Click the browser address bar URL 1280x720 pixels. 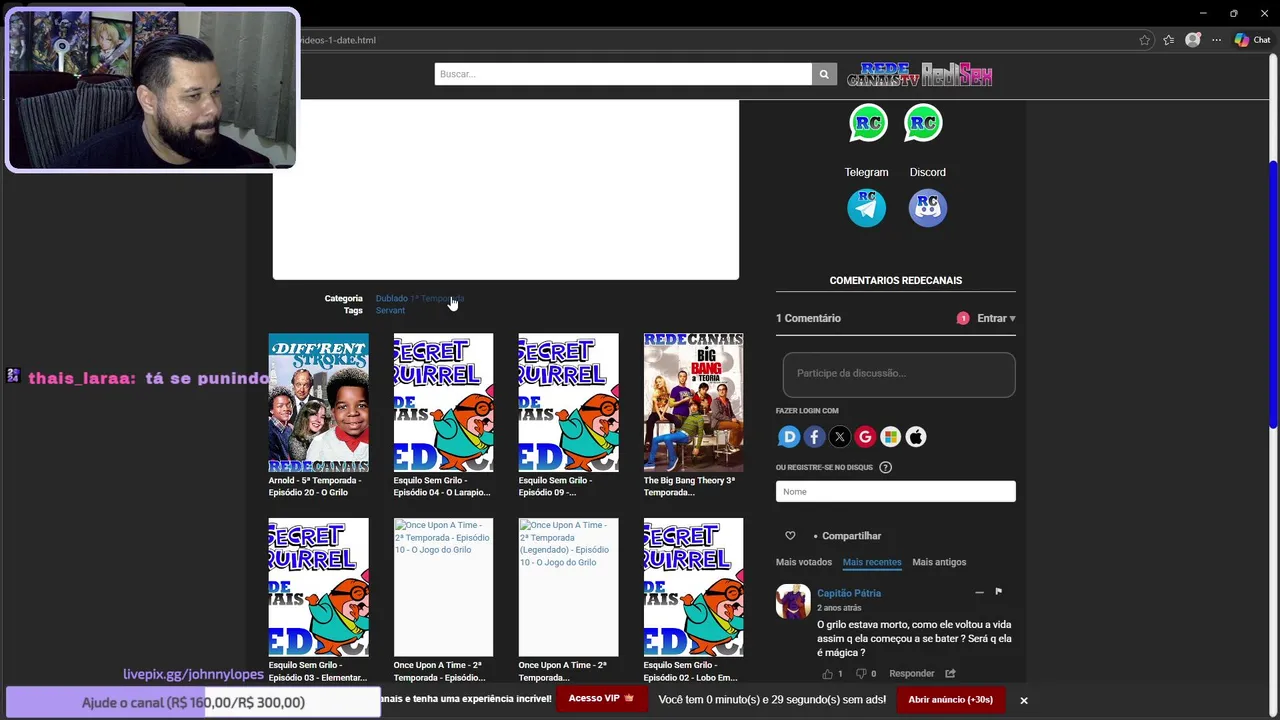[338, 40]
